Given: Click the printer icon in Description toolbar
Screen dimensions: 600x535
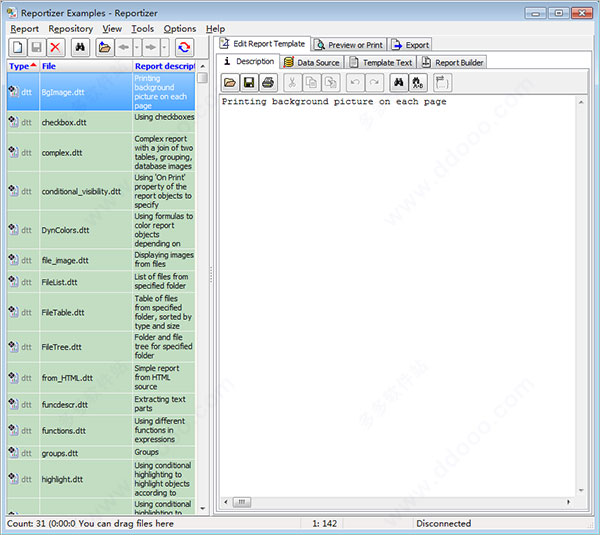Looking at the screenshot, I should point(268,82).
